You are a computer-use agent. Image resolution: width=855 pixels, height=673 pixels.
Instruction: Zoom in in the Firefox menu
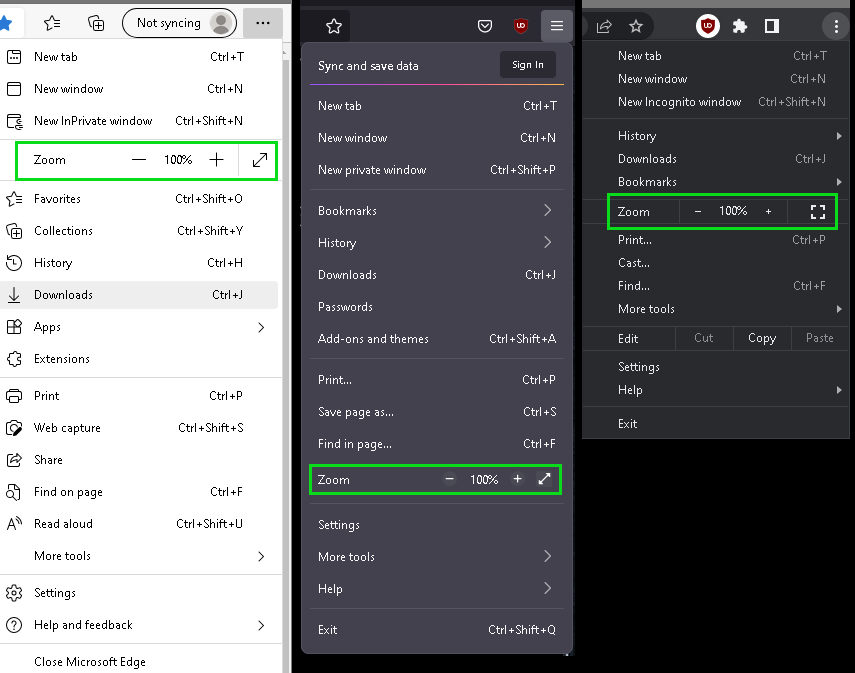(517, 479)
